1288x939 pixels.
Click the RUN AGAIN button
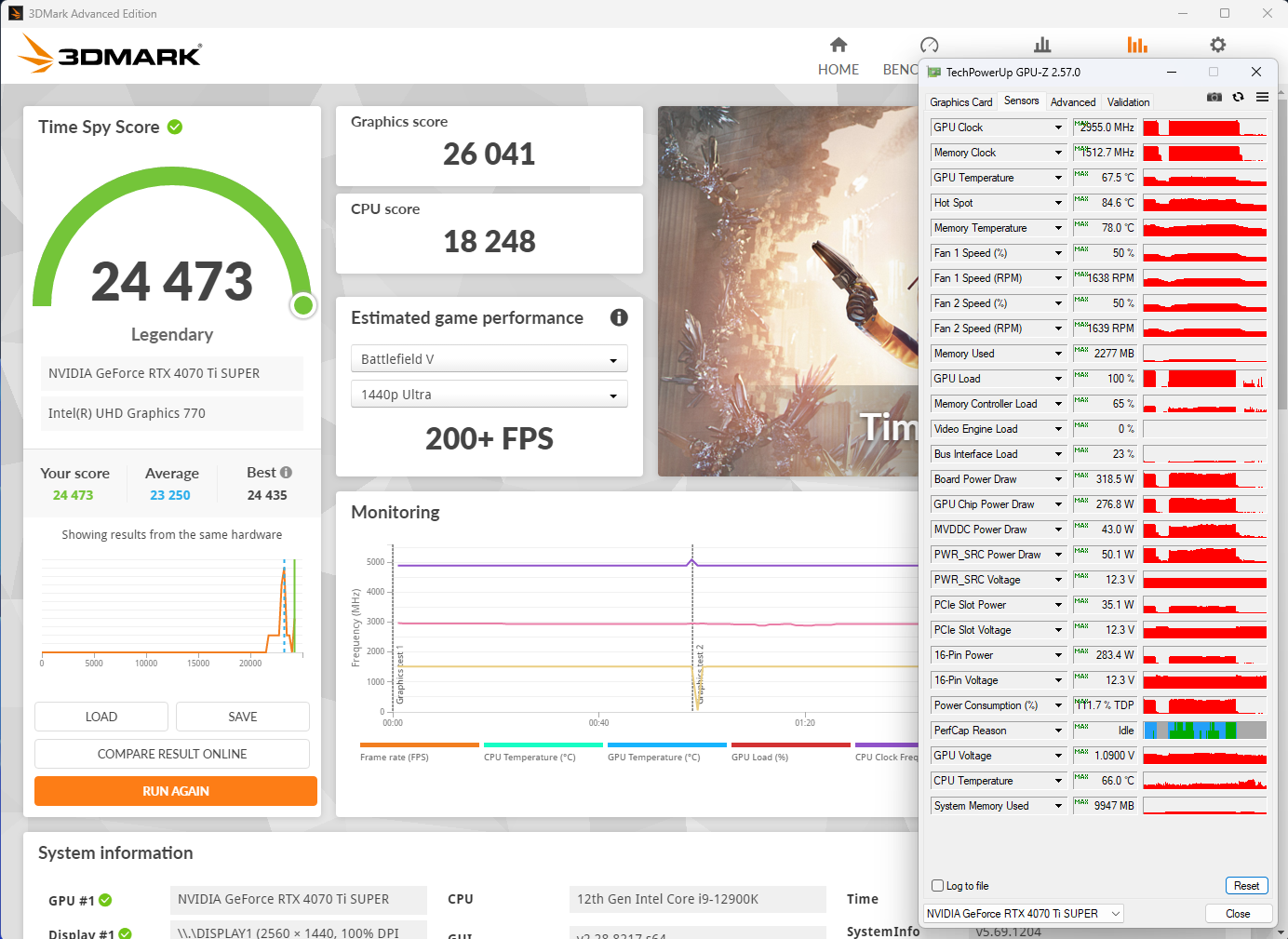coord(175,790)
